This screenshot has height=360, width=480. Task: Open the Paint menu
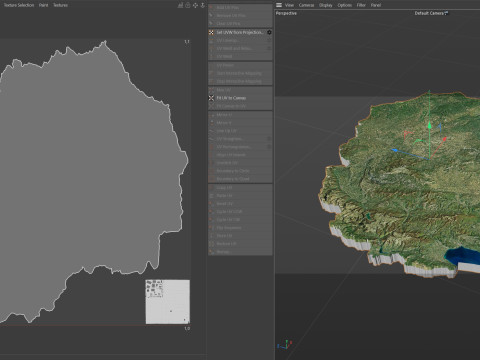tap(44, 5)
